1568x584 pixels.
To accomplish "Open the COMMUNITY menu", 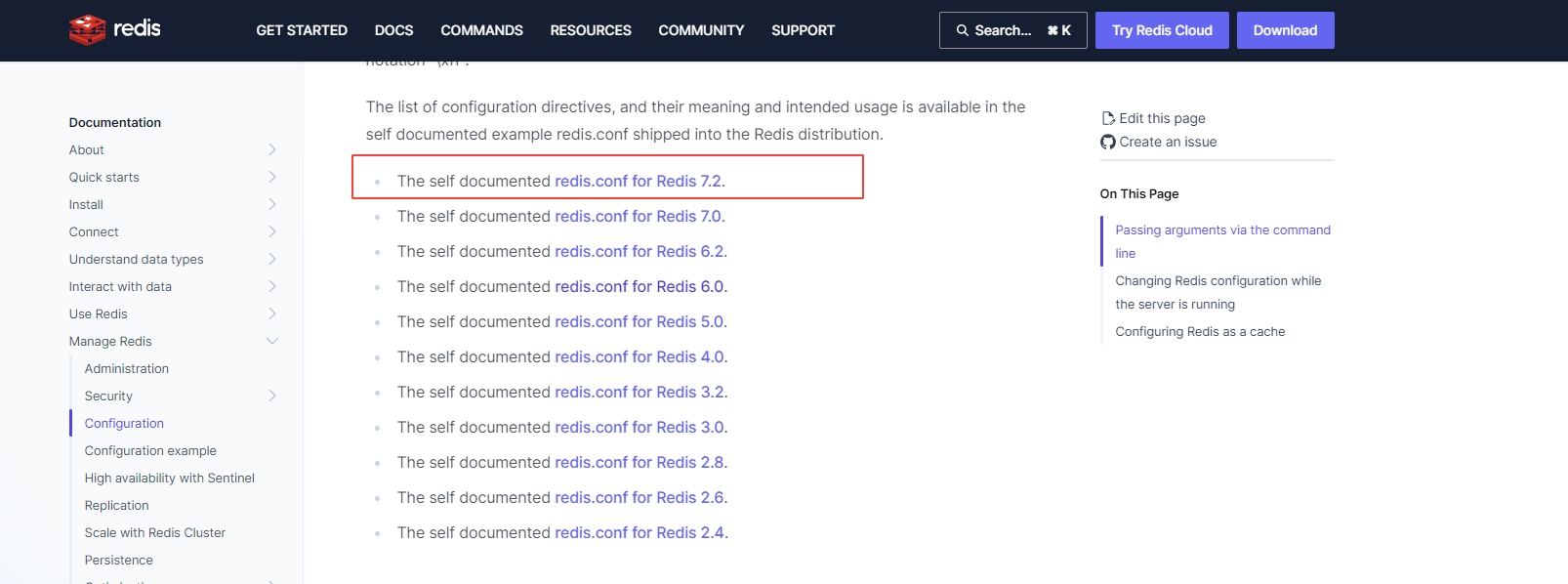I will (x=701, y=30).
